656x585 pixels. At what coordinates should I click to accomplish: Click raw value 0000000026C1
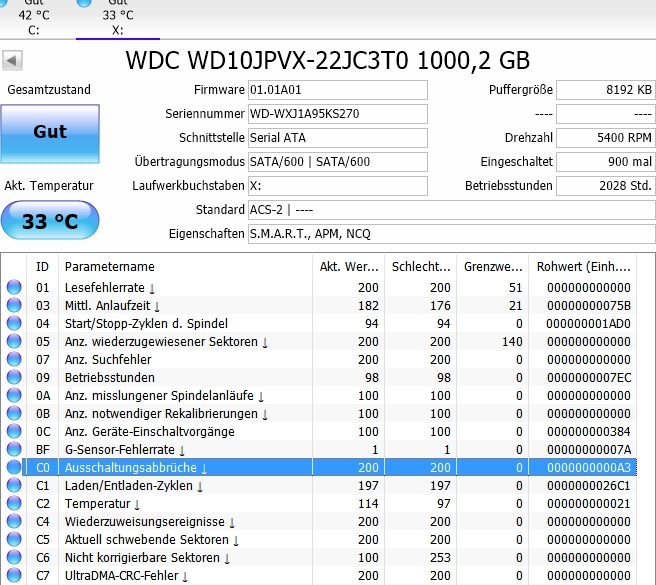point(589,485)
